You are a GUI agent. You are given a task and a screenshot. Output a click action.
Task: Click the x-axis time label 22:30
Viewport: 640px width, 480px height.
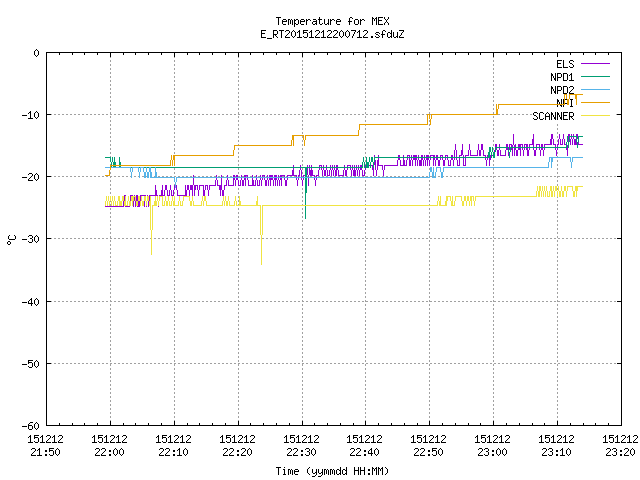click(301, 452)
